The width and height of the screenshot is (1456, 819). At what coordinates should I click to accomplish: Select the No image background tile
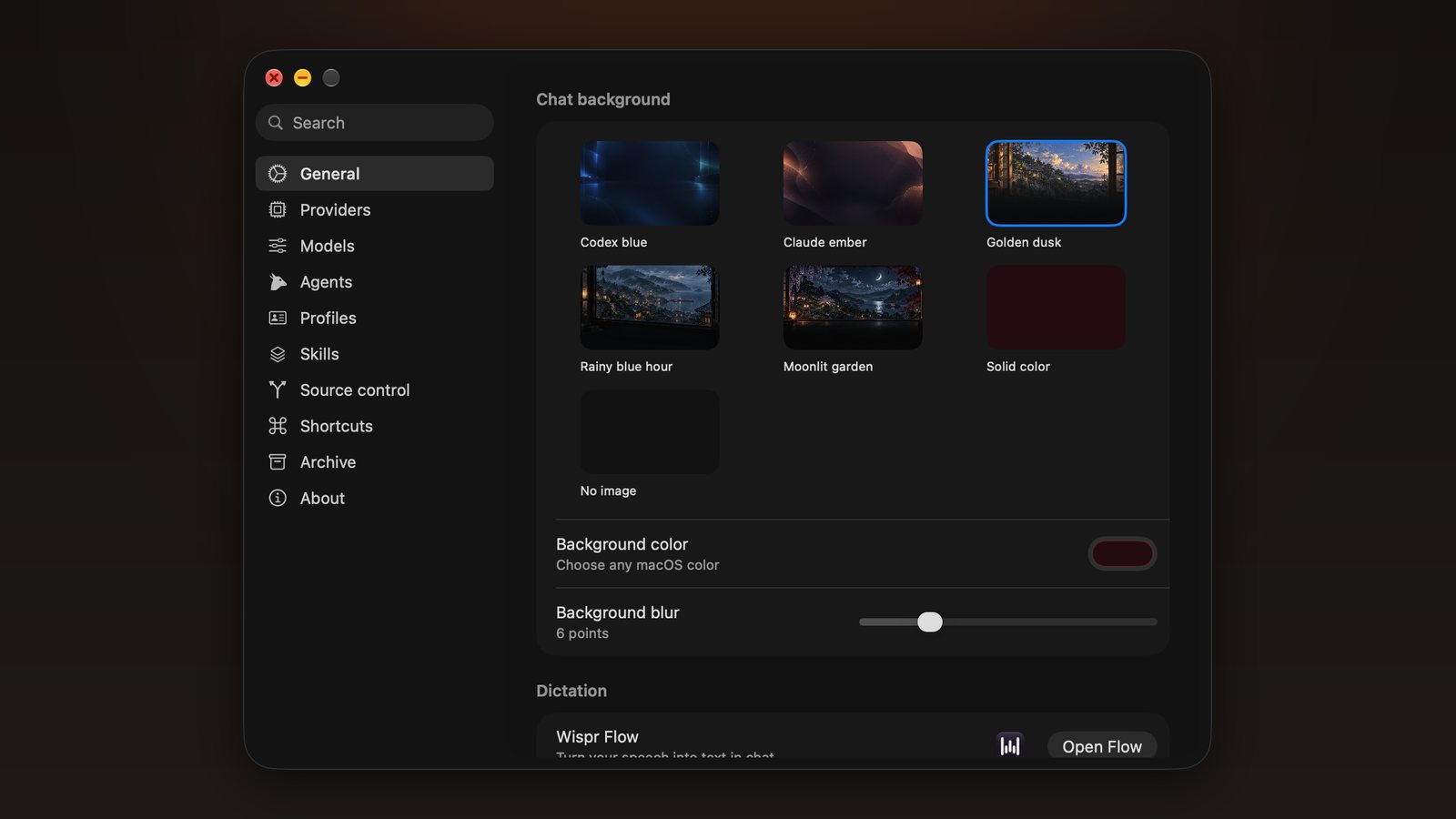pyautogui.click(x=650, y=431)
